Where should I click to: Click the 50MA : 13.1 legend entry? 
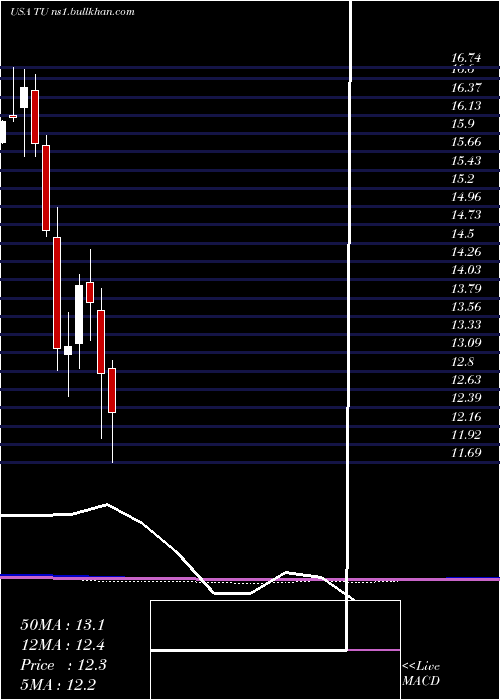pyautogui.click(x=62, y=625)
